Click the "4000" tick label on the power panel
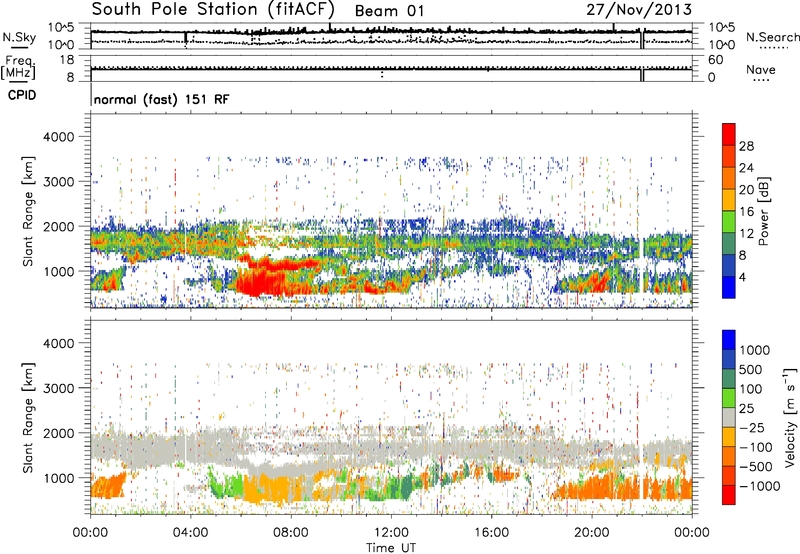800x554 pixels. click(x=58, y=137)
